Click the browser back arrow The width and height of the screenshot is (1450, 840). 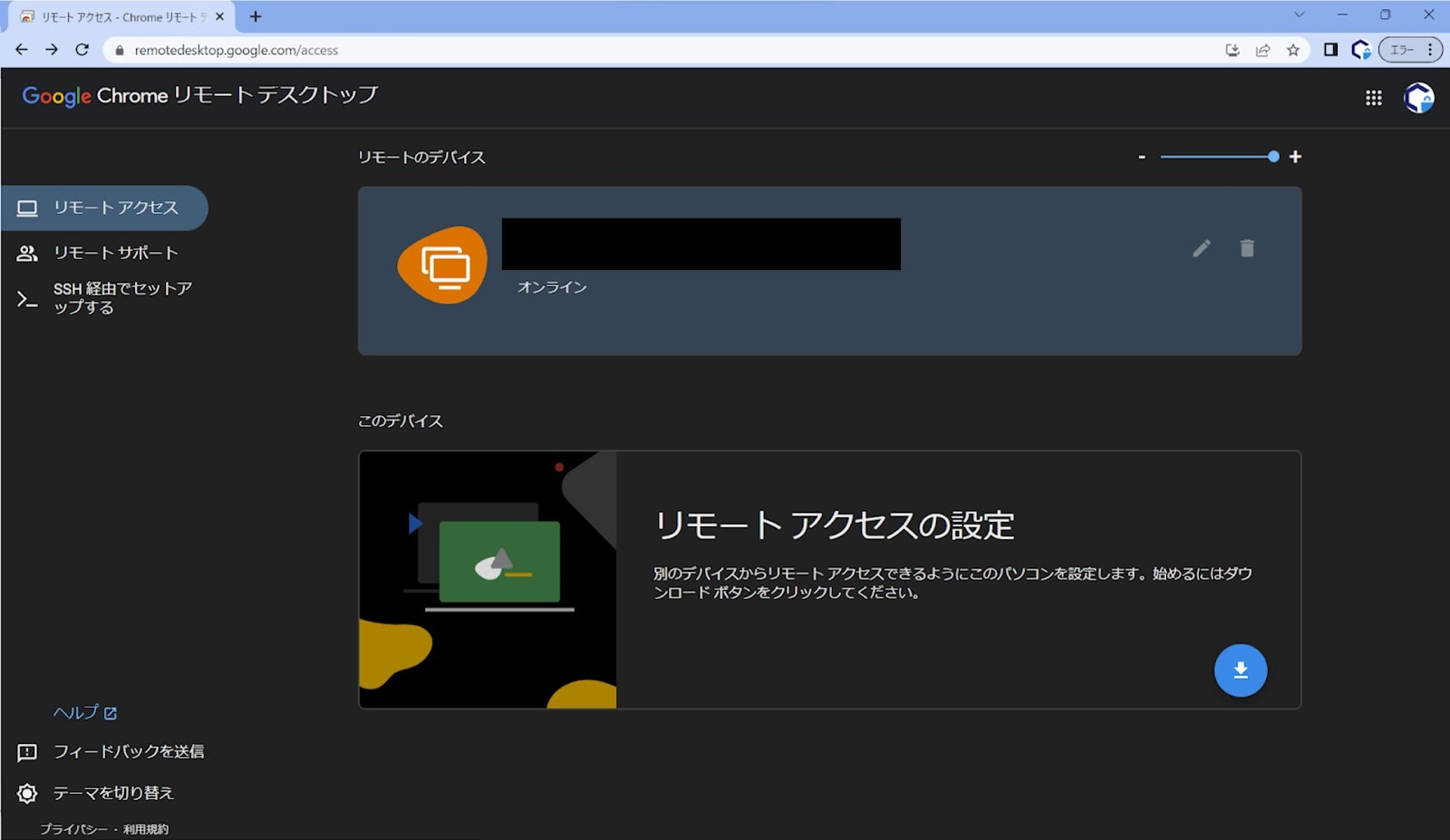click(22, 50)
